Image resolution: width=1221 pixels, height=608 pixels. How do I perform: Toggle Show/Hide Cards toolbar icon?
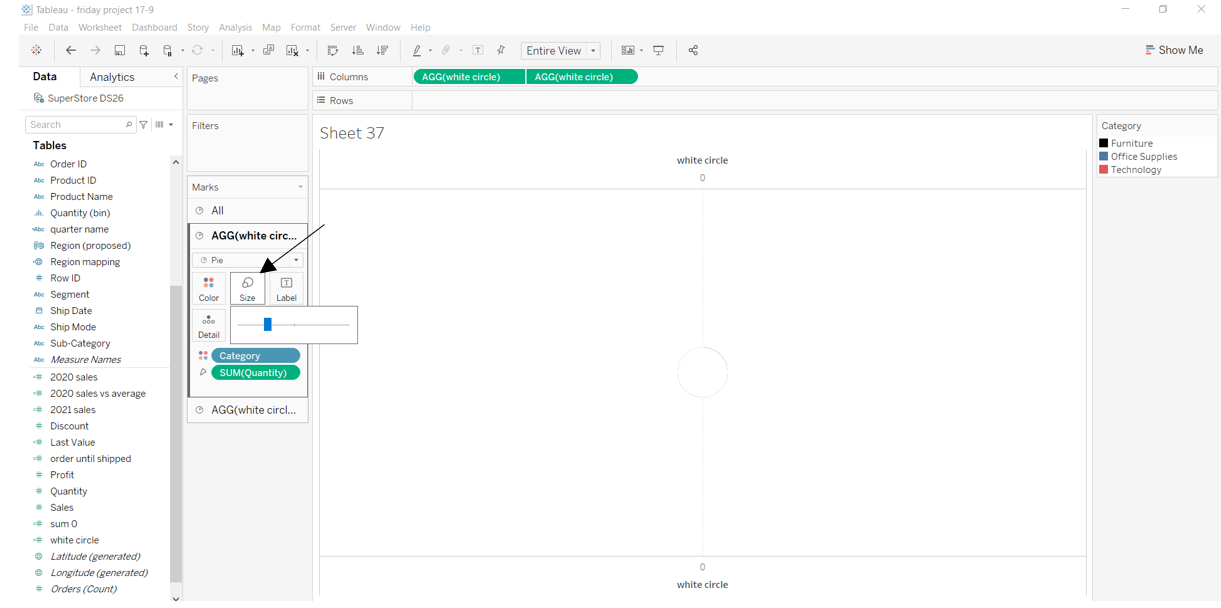[x=628, y=50]
